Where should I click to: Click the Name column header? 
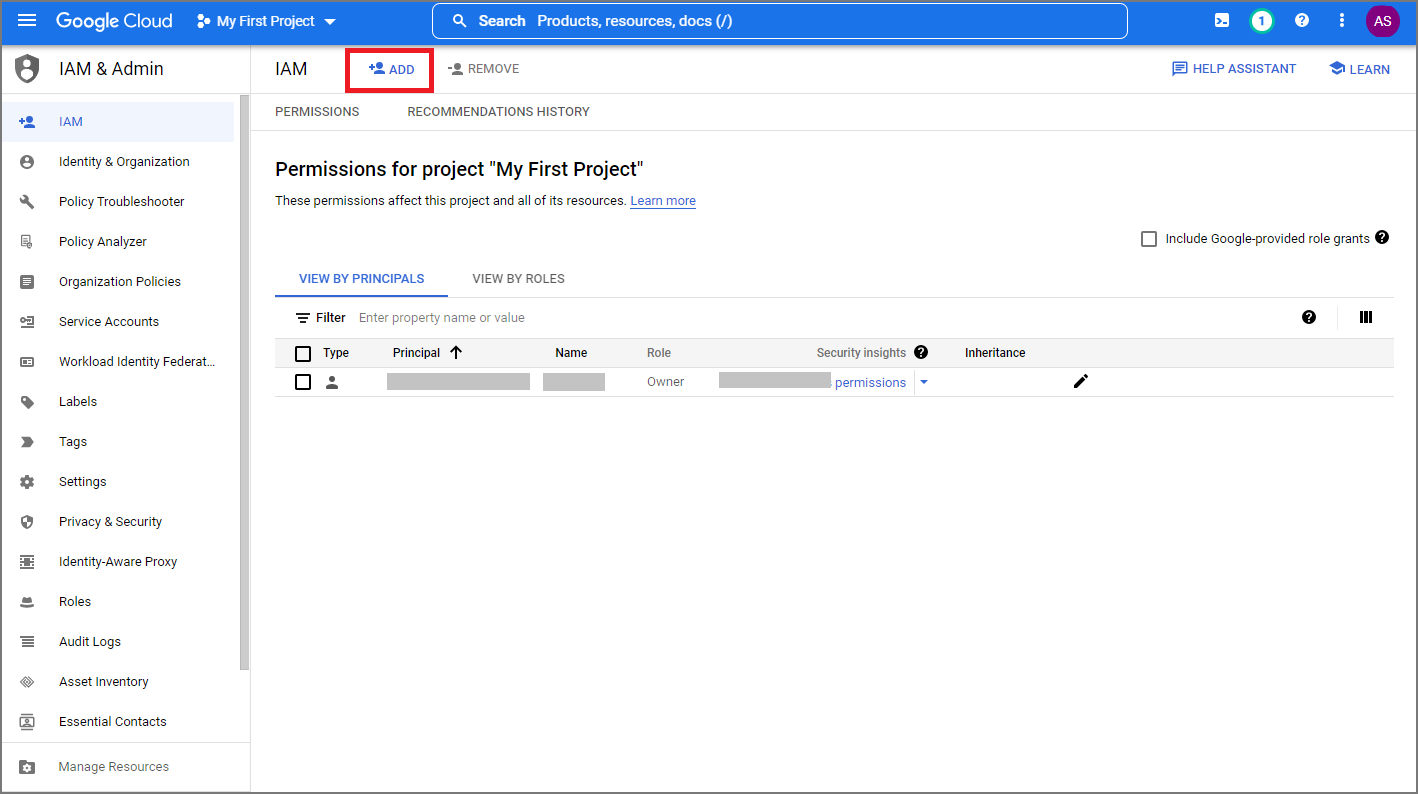click(571, 353)
